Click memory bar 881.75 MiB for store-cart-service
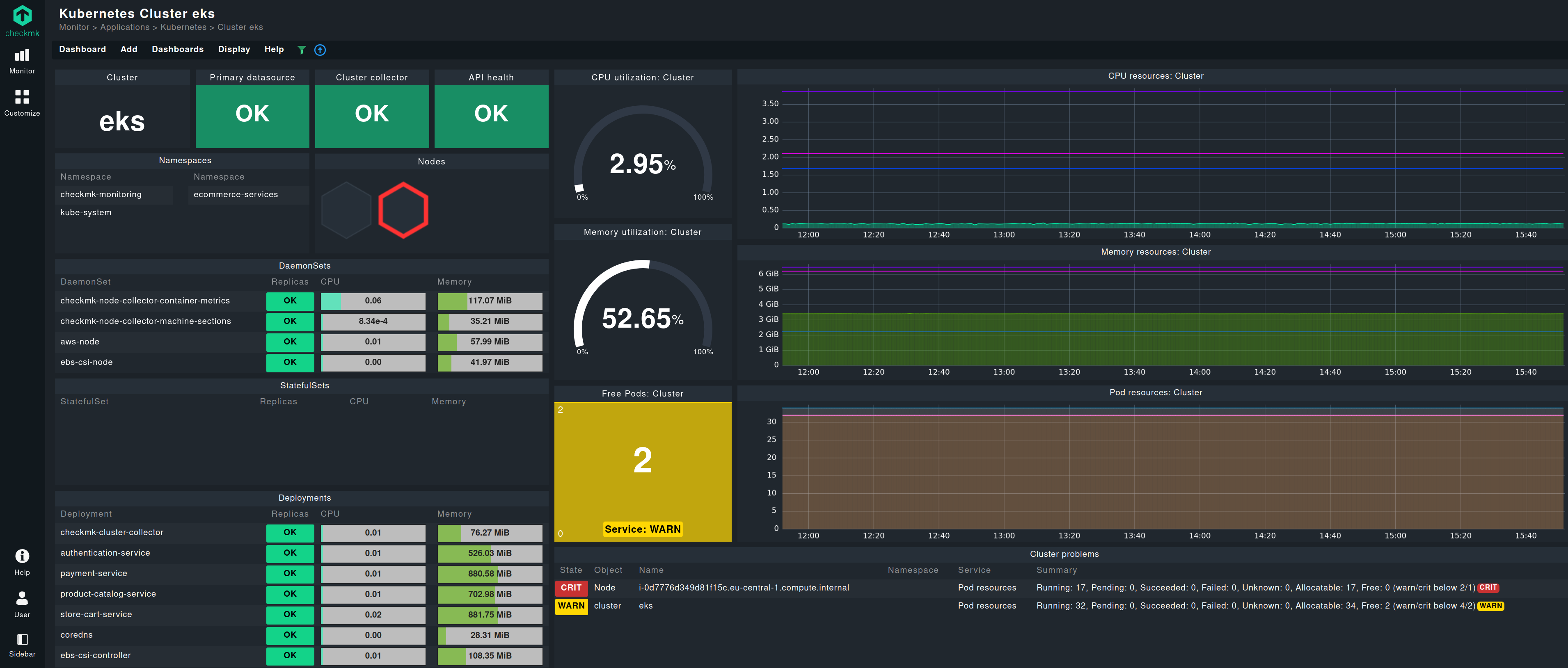This screenshot has height=668, width=1568. tap(490, 614)
